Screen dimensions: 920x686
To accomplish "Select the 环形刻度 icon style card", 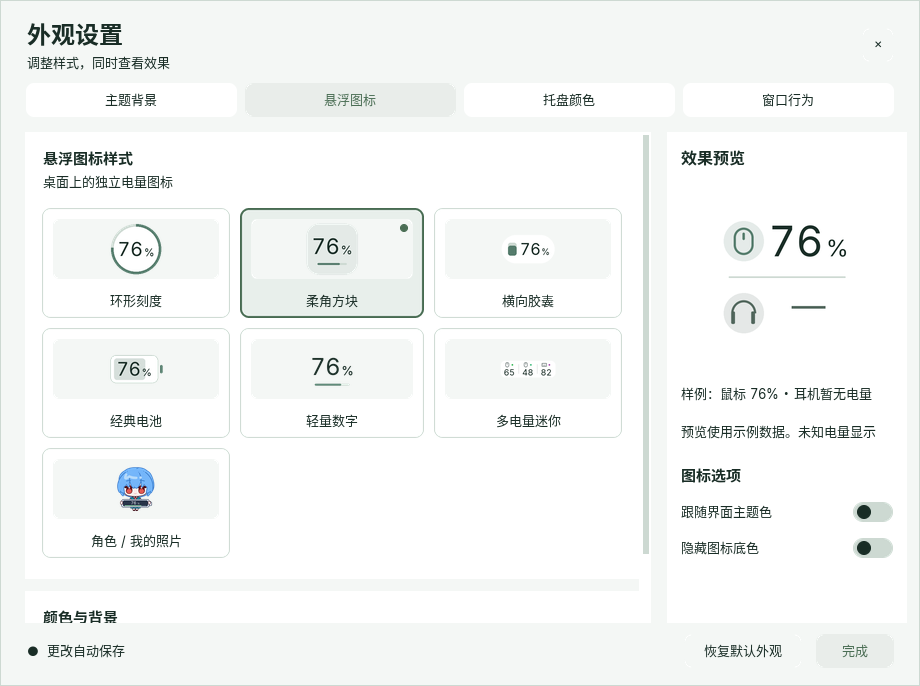I will [136, 263].
